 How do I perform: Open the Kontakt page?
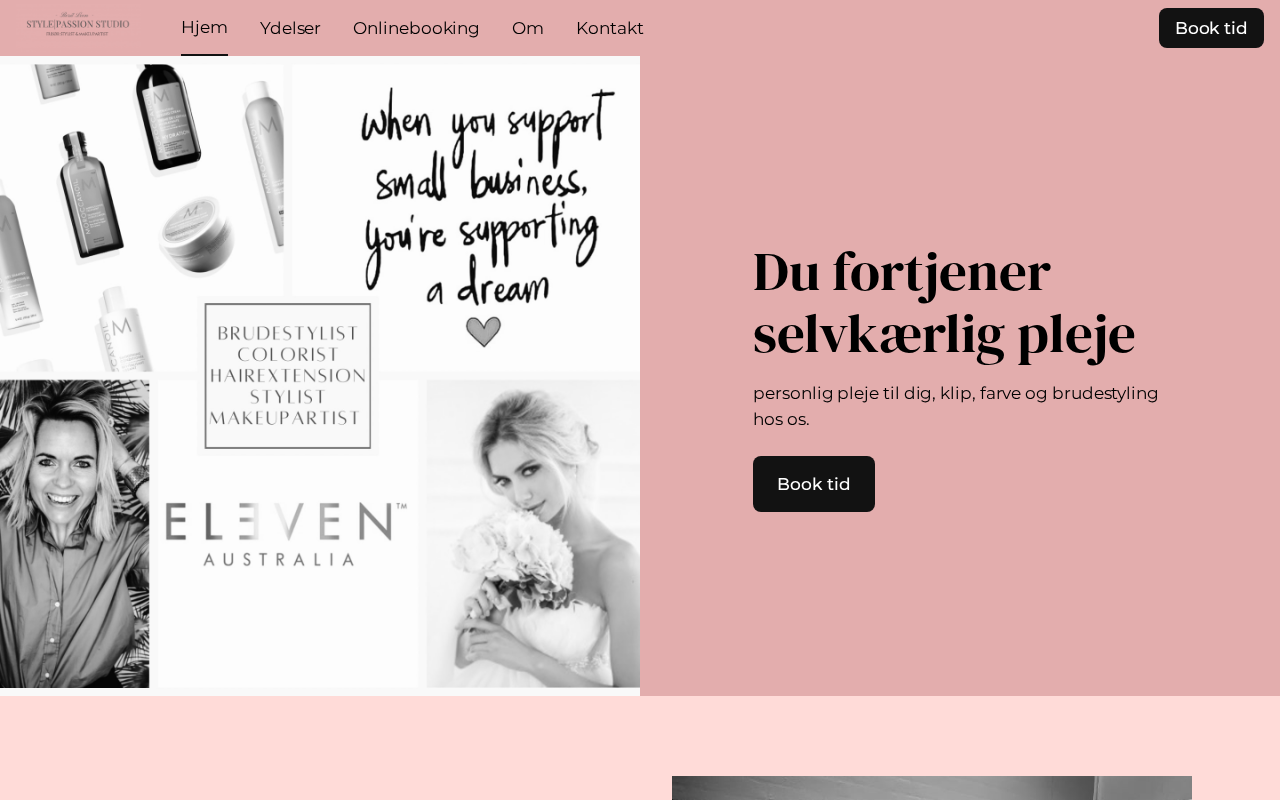click(610, 28)
